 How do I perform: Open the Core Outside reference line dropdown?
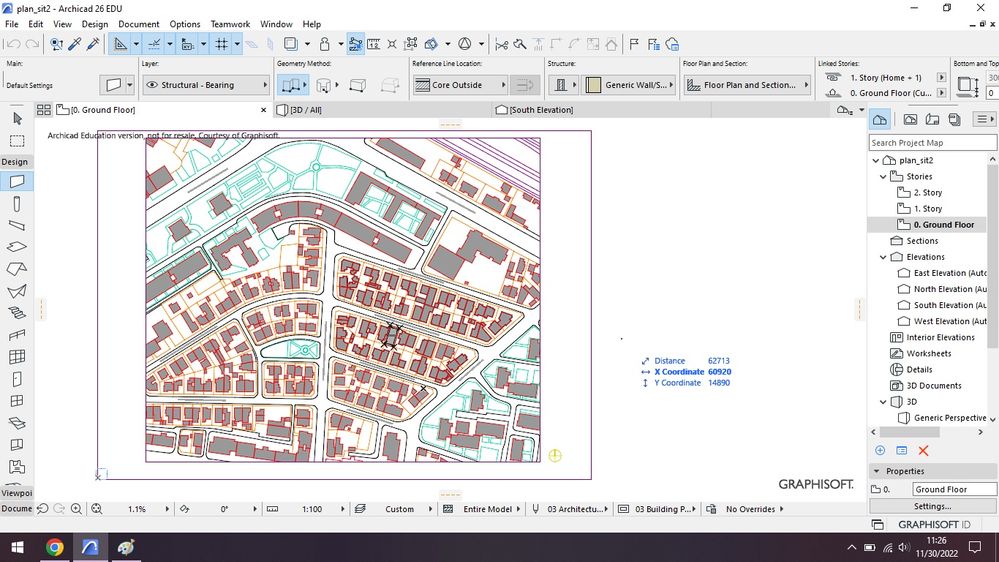[x=458, y=85]
